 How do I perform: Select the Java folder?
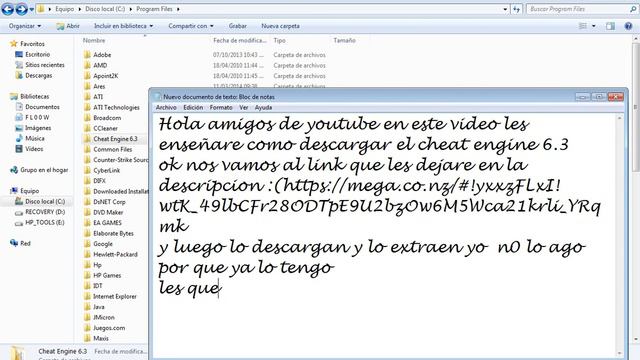(x=99, y=307)
